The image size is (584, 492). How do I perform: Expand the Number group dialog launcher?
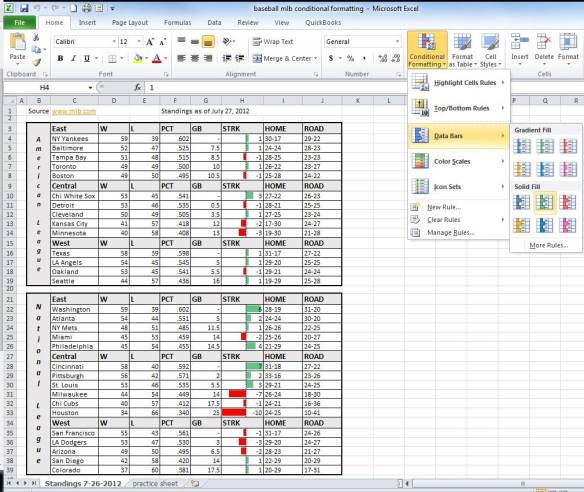[399, 74]
